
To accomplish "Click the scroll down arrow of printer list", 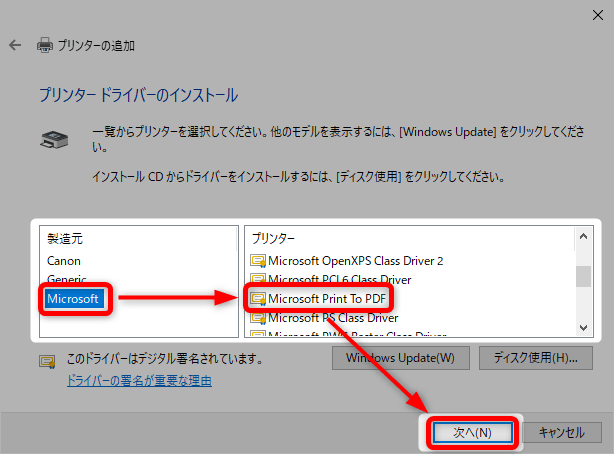I will point(583,327).
